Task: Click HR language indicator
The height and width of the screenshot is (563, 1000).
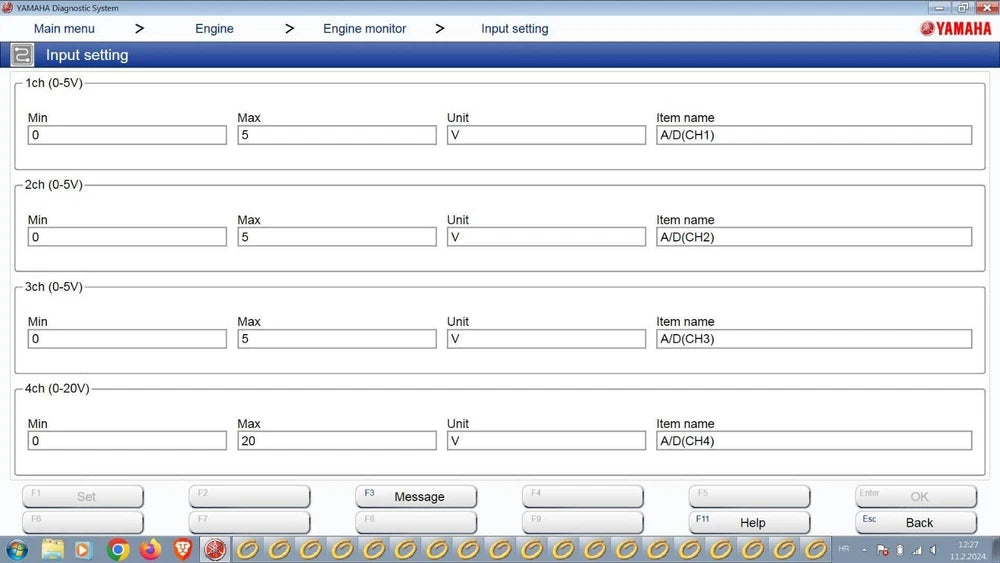Action: [x=844, y=549]
